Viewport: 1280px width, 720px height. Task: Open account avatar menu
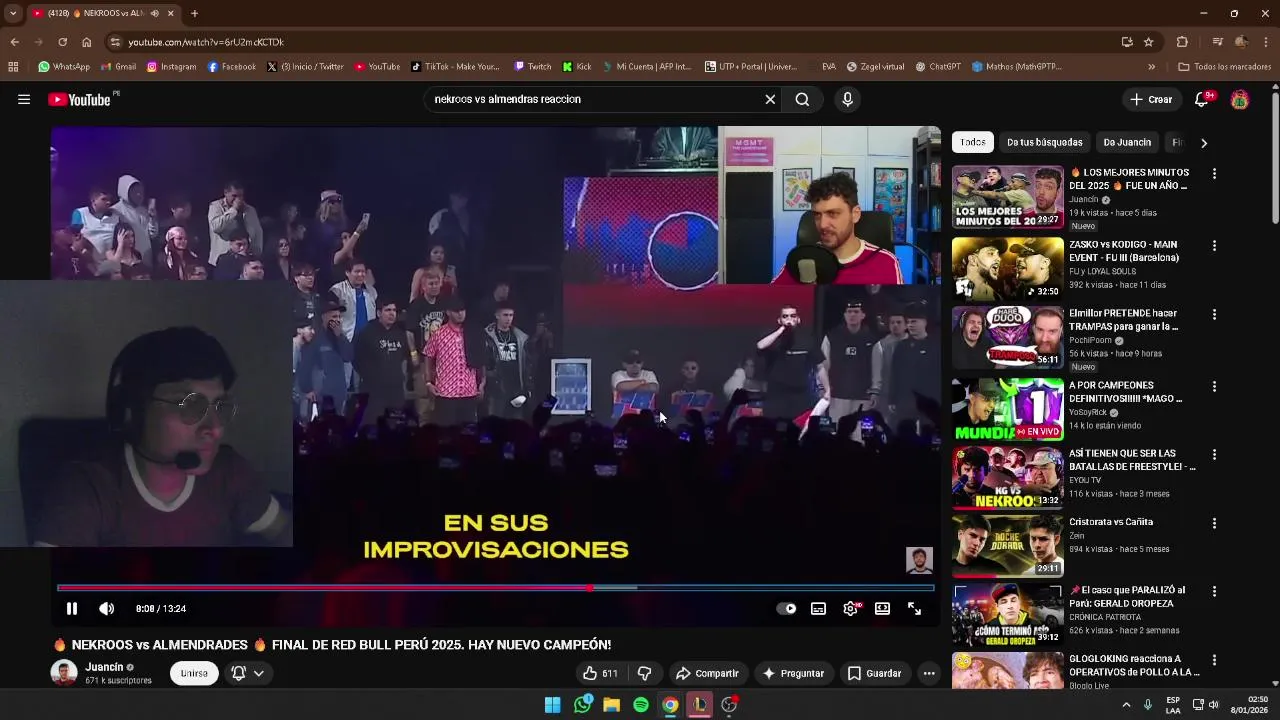(x=1240, y=99)
